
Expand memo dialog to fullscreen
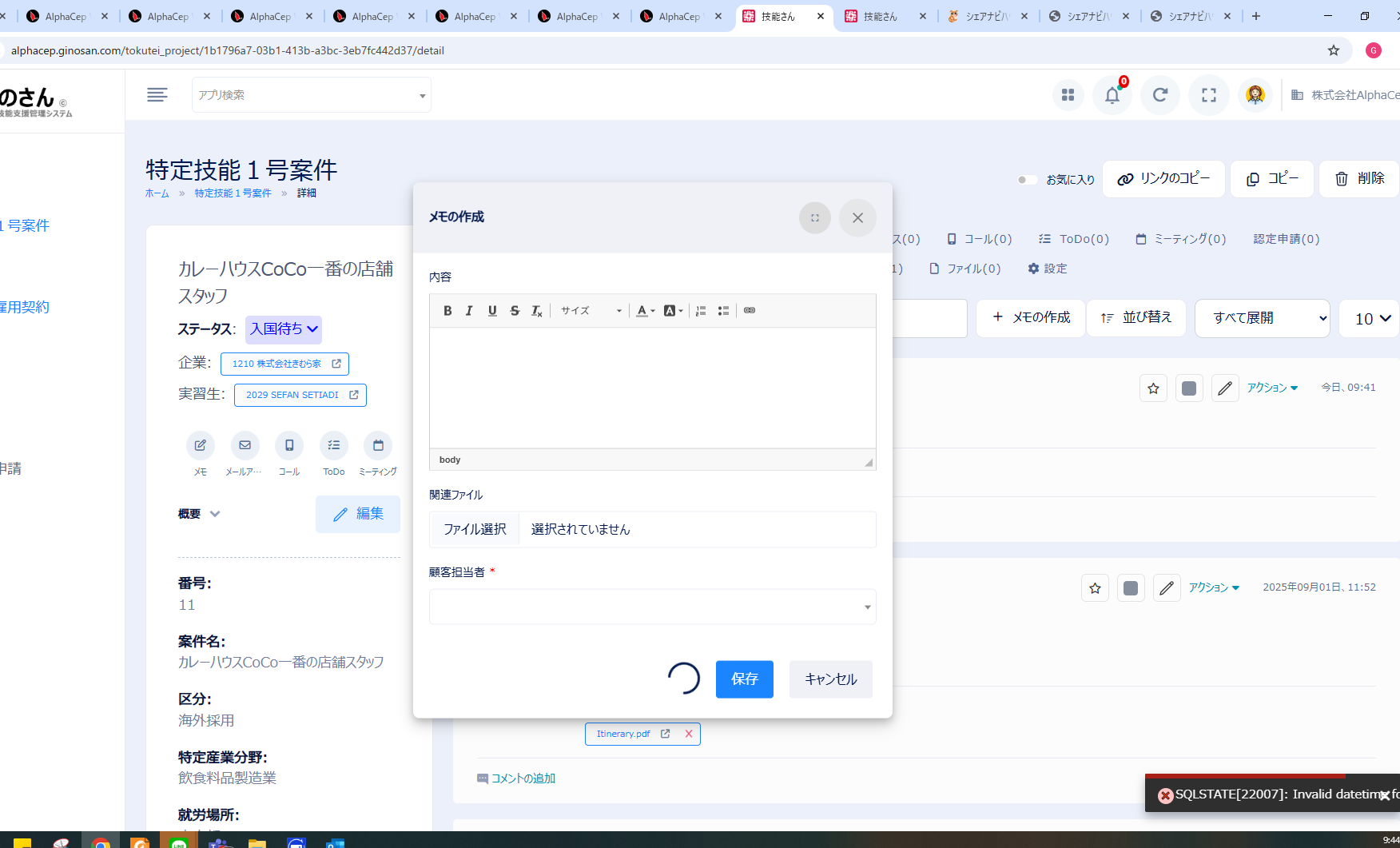[x=815, y=217]
